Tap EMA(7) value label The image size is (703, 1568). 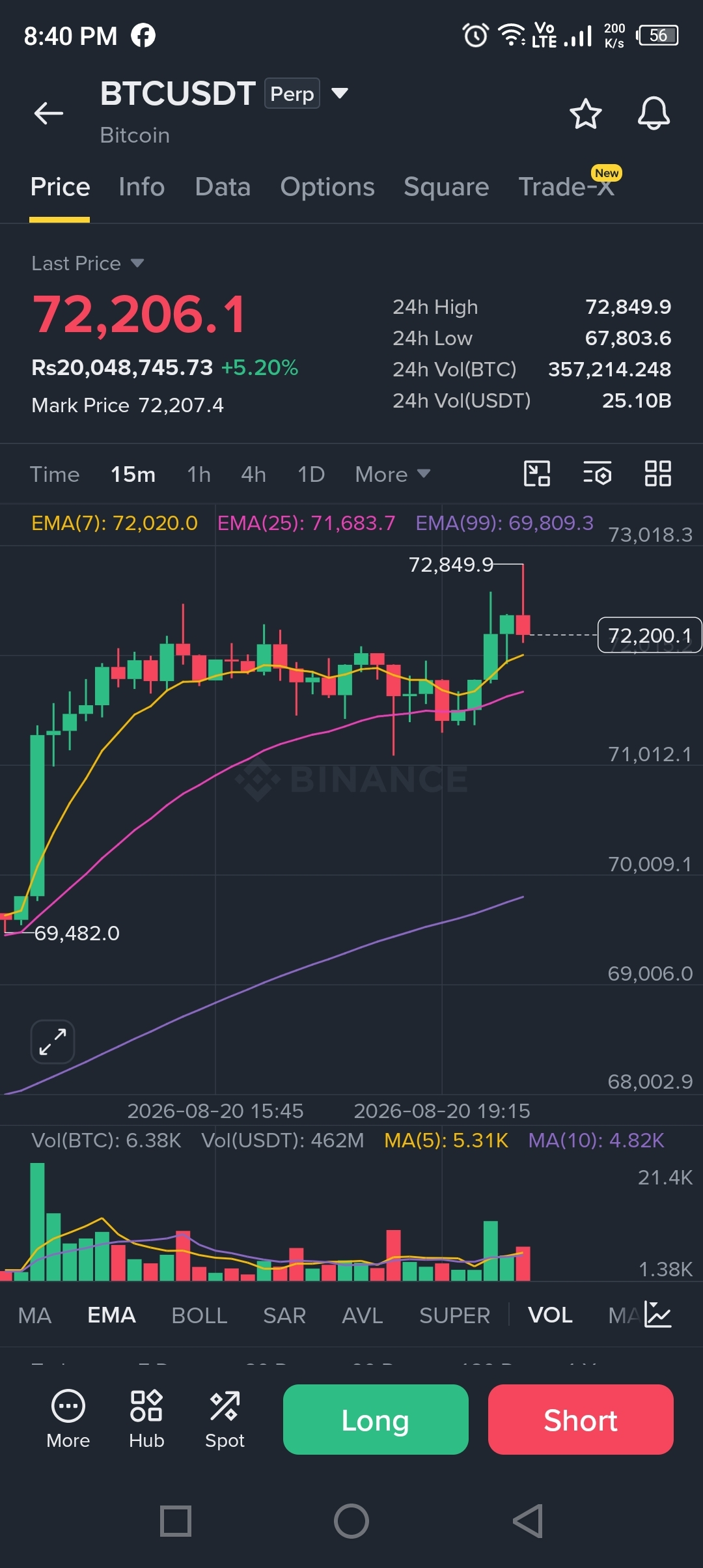pyautogui.click(x=115, y=523)
